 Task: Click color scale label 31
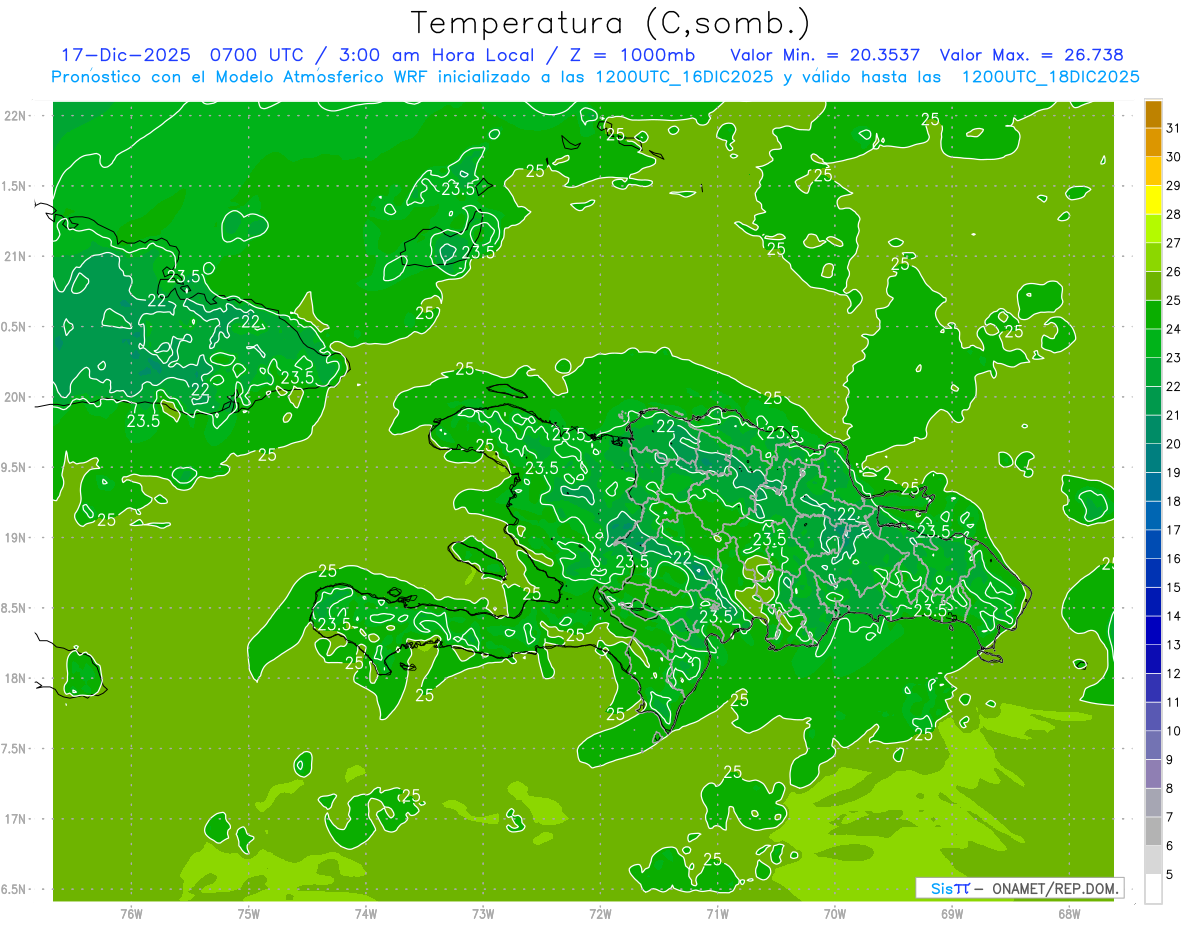1173,128
